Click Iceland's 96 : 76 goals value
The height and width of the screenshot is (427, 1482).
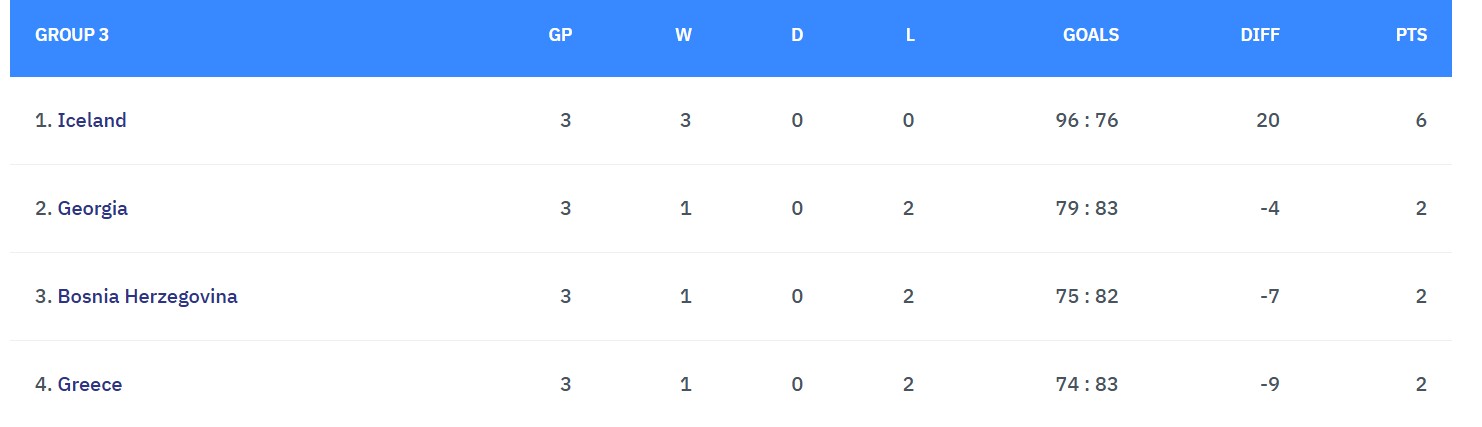[x=1086, y=121]
